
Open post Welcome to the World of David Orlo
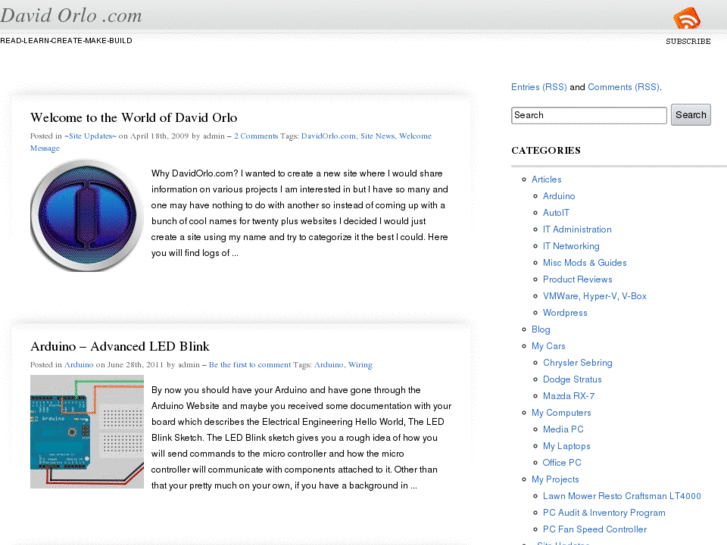pyautogui.click(x=134, y=117)
